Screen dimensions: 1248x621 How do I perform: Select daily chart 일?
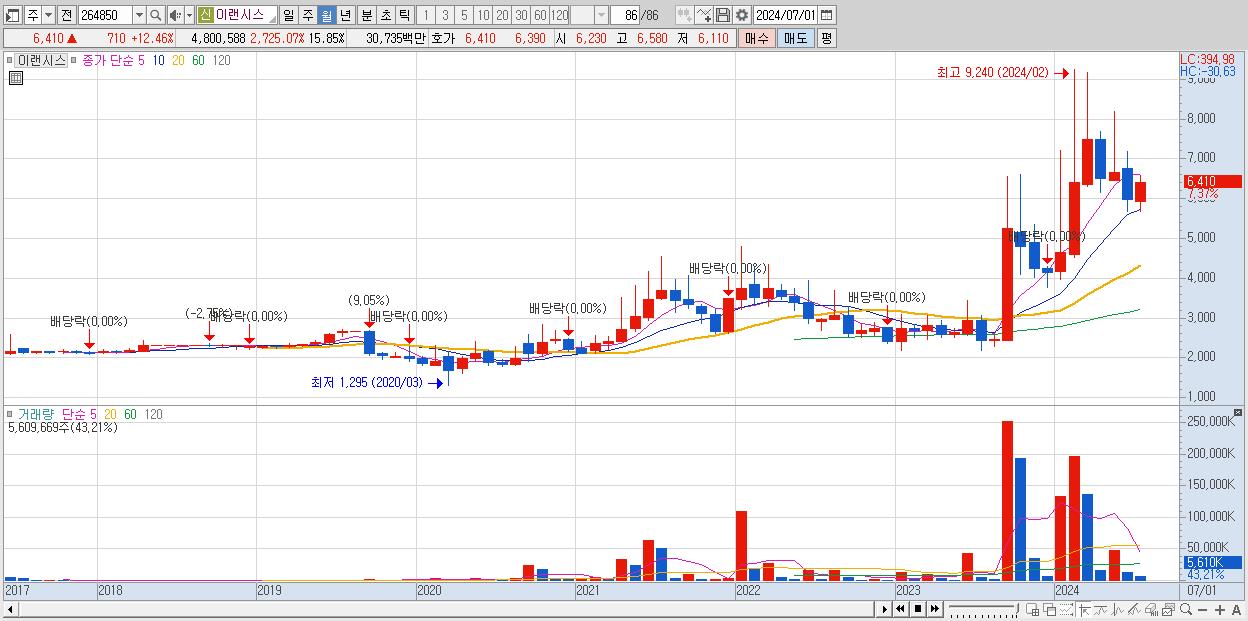(288, 15)
